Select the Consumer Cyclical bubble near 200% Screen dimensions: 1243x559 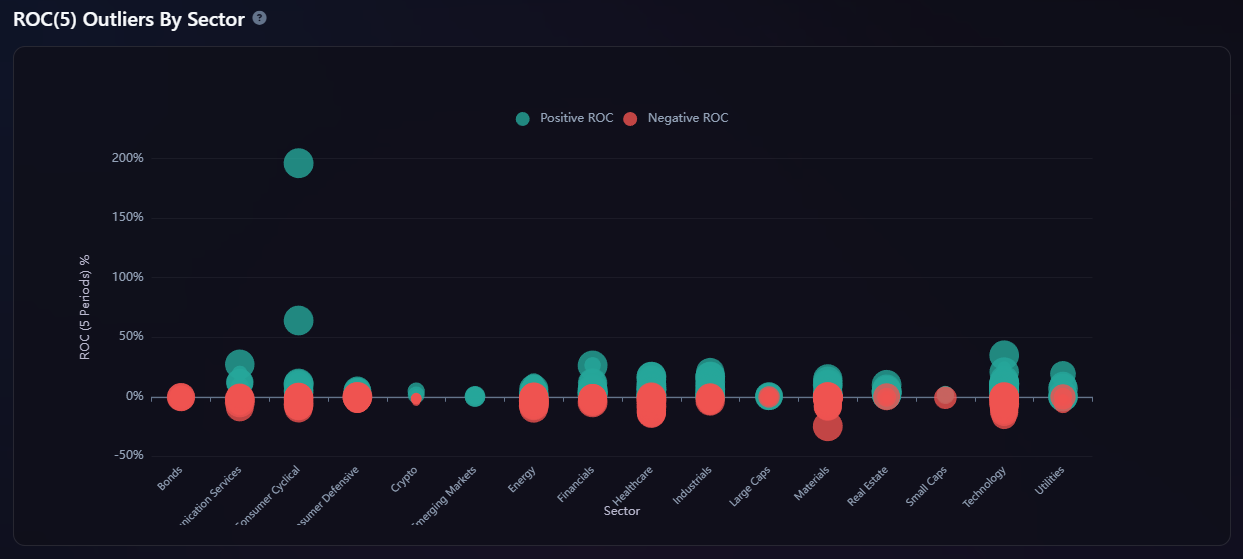coord(298,163)
